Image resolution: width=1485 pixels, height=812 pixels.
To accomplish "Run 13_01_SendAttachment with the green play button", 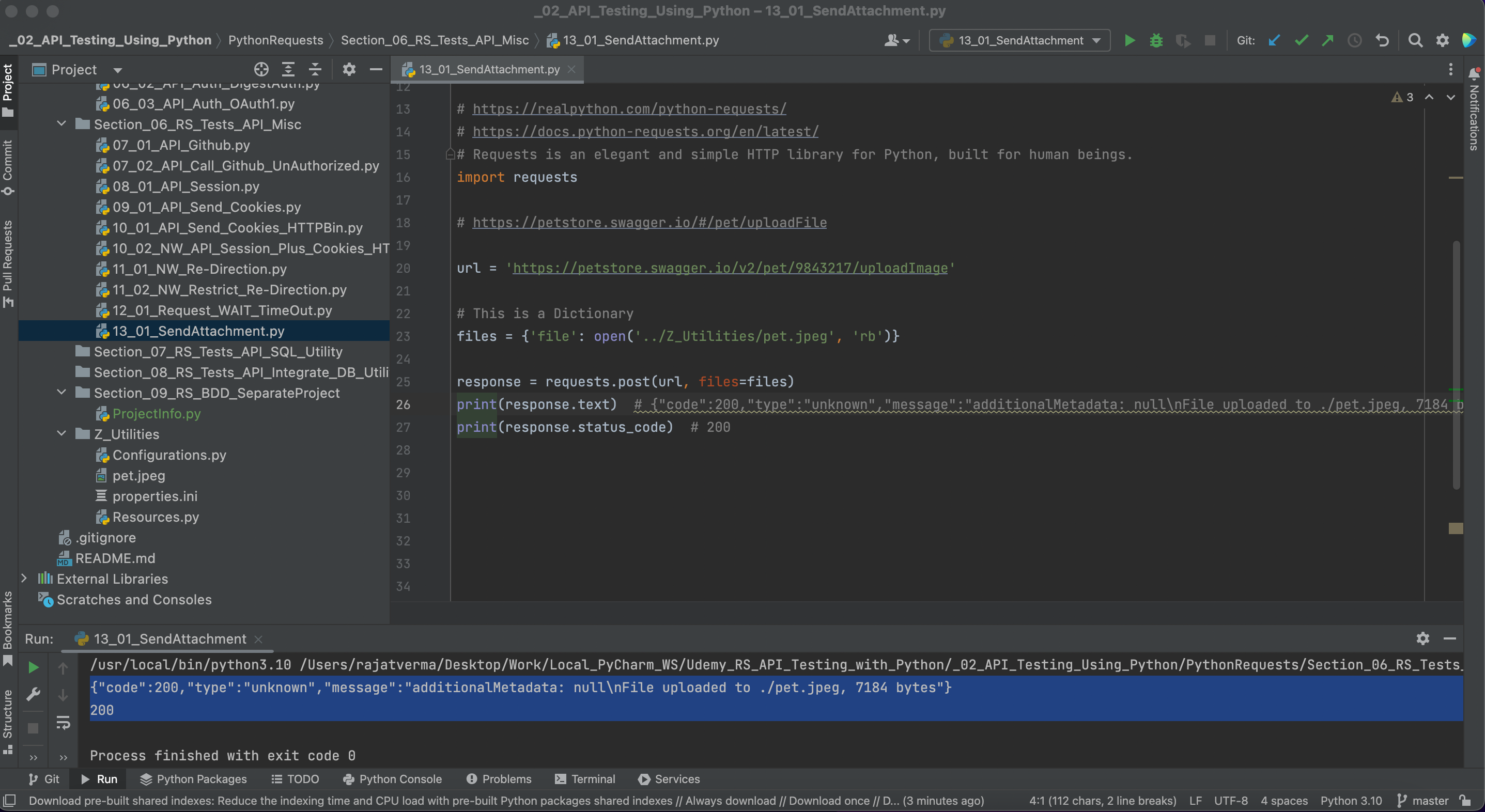I will pyautogui.click(x=1130, y=40).
